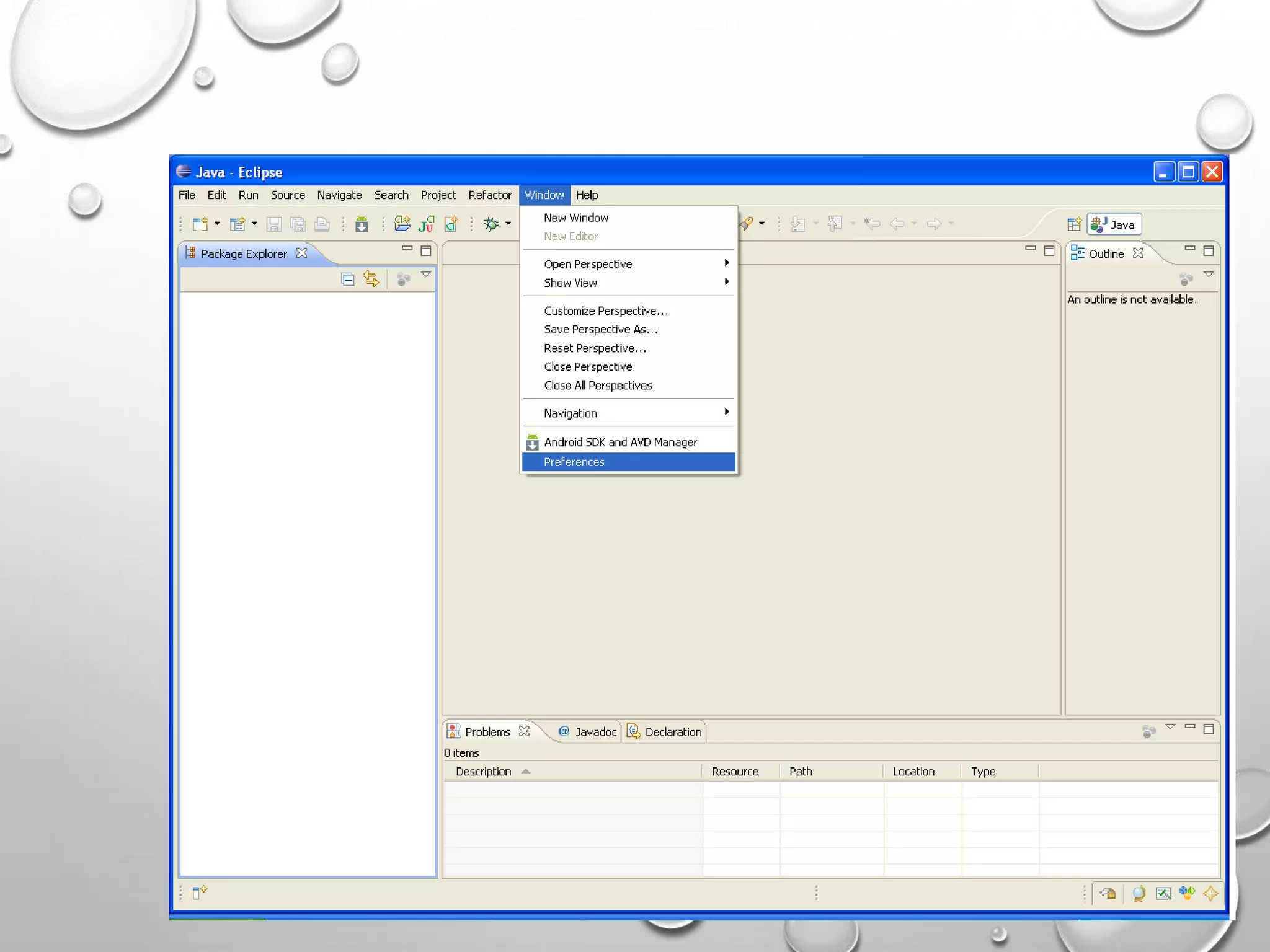This screenshot has height=952, width=1270.
Task: Click the Next Annotation icon
Action: click(x=798, y=224)
